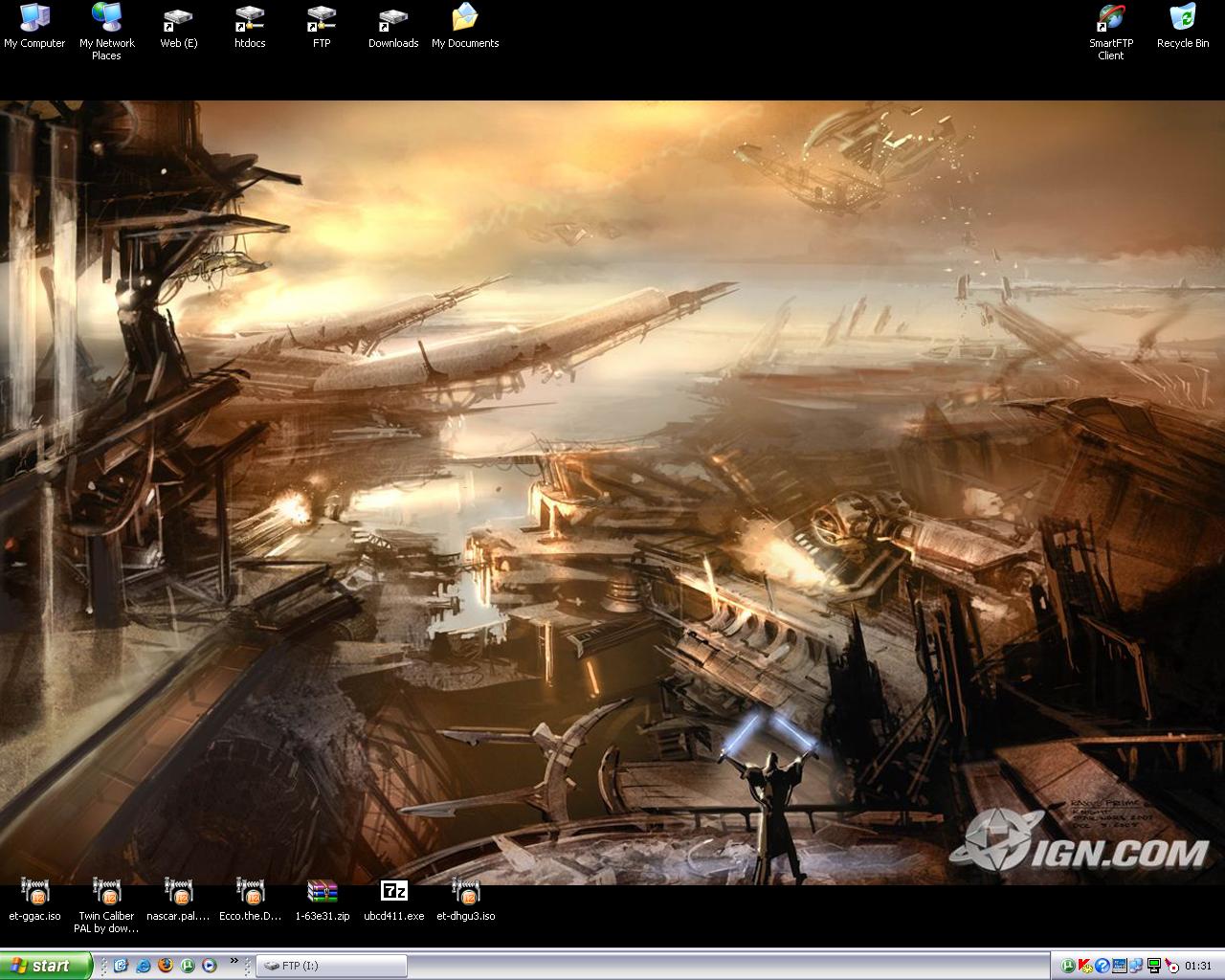This screenshot has width=1225, height=980.
Task: Expand hidden Quick Launch items chevron
Action: point(234,961)
